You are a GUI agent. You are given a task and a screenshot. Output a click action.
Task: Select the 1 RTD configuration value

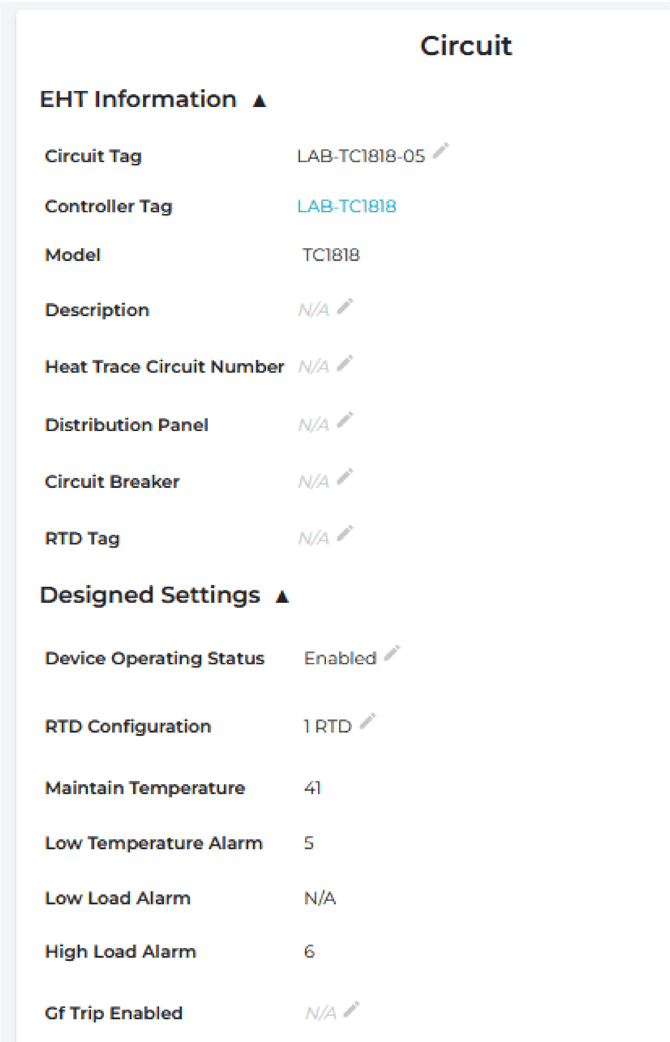click(x=328, y=727)
